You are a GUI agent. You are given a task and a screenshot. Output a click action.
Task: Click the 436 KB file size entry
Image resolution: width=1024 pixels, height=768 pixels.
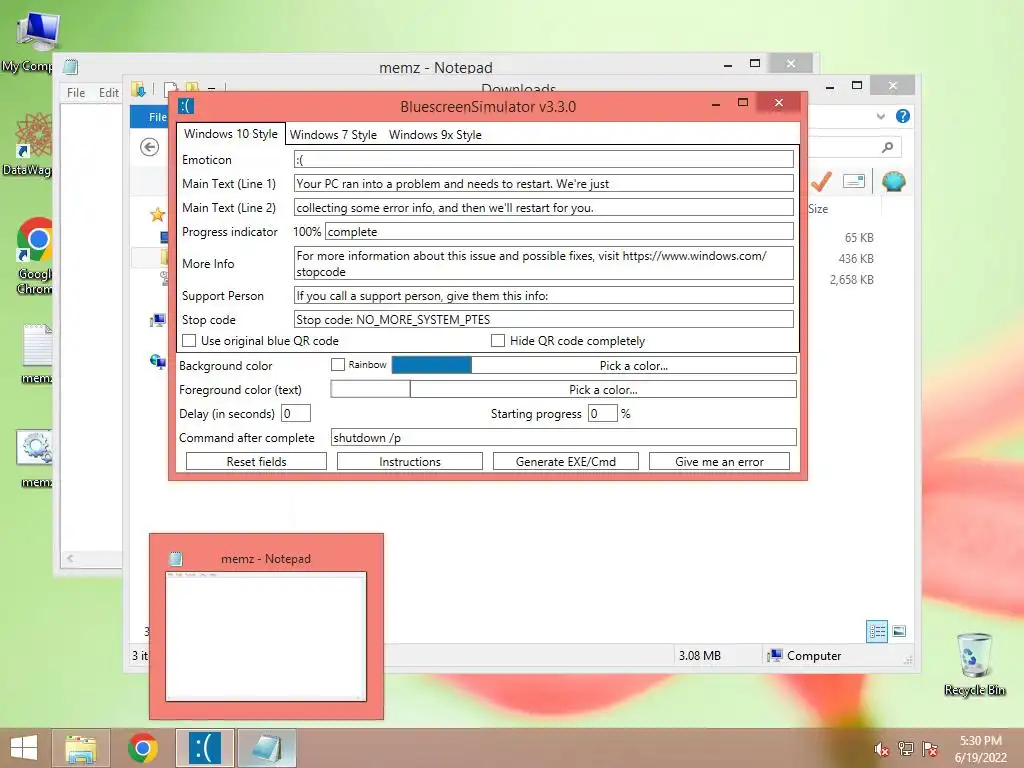coord(856,259)
